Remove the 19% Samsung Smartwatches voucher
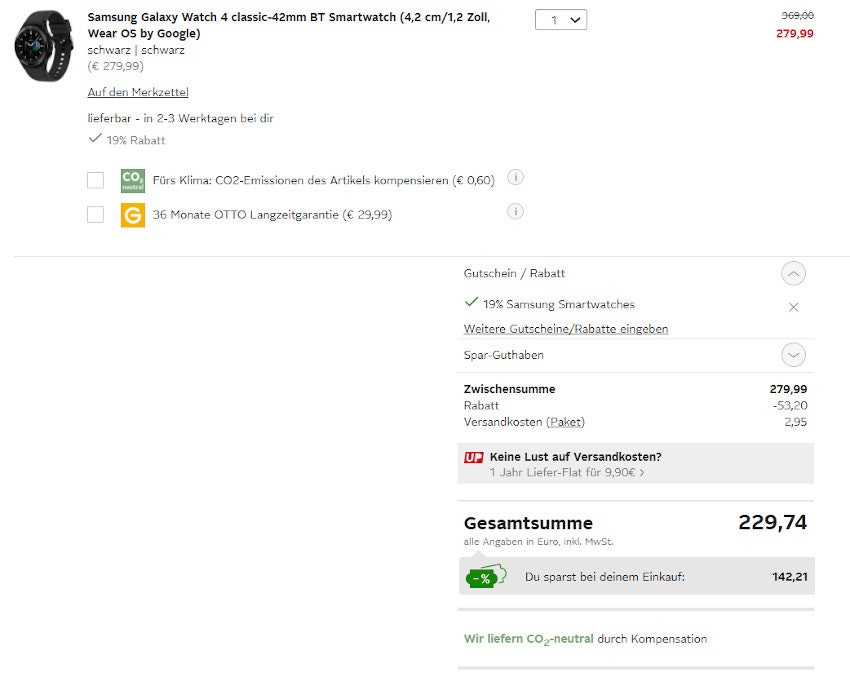 coord(794,307)
